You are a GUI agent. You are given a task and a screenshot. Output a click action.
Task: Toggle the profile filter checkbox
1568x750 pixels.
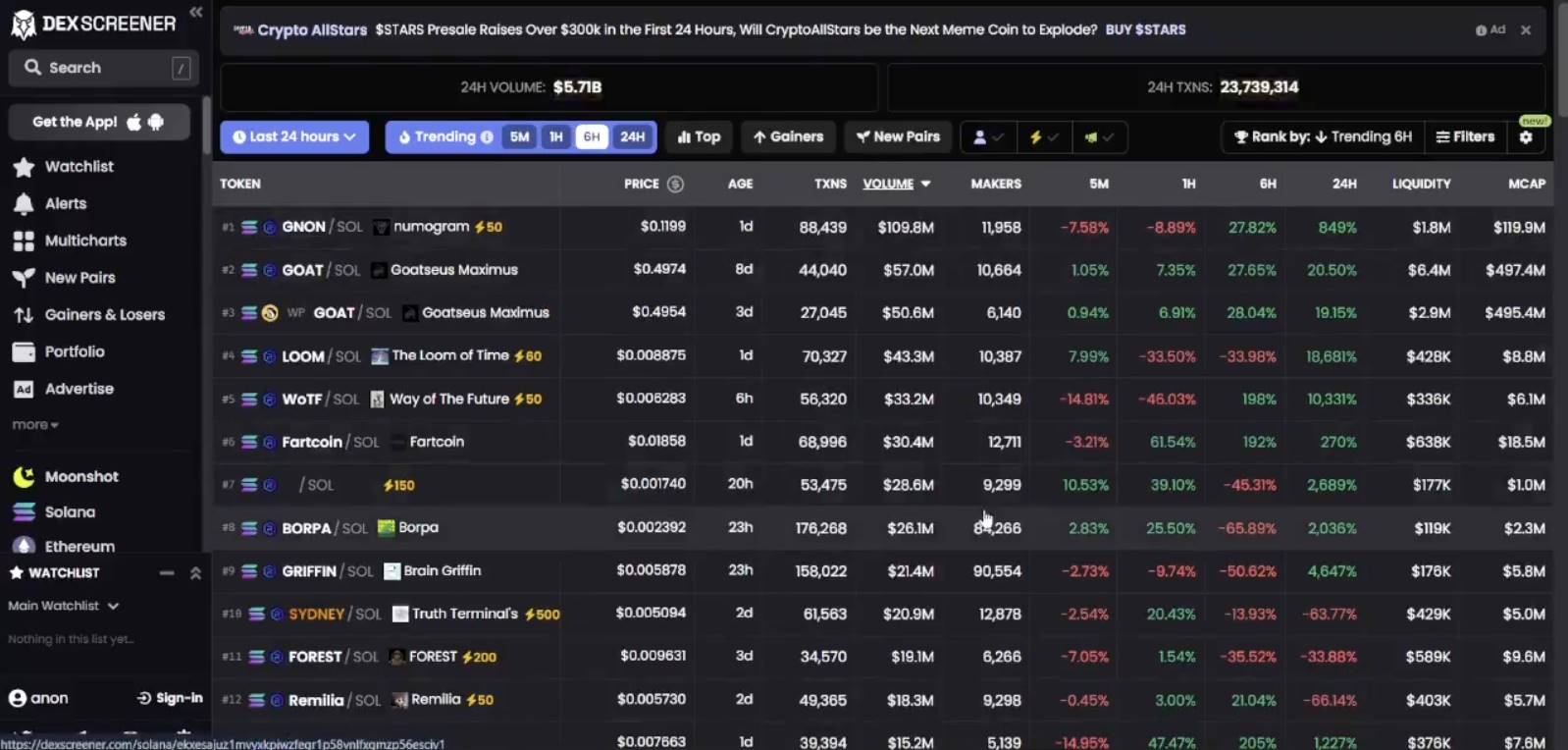987,137
